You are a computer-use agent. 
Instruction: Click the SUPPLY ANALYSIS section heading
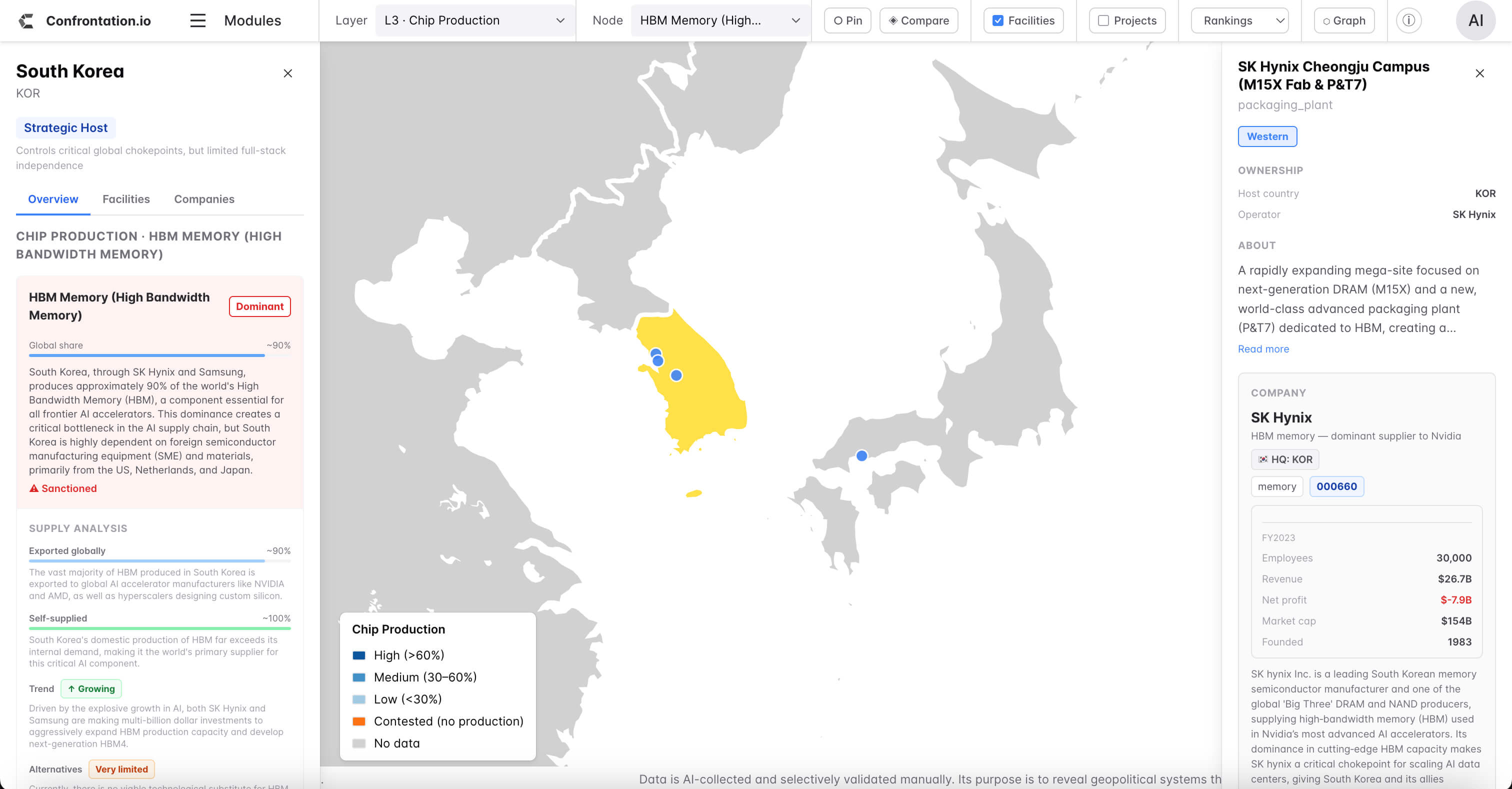[x=78, y=528]
